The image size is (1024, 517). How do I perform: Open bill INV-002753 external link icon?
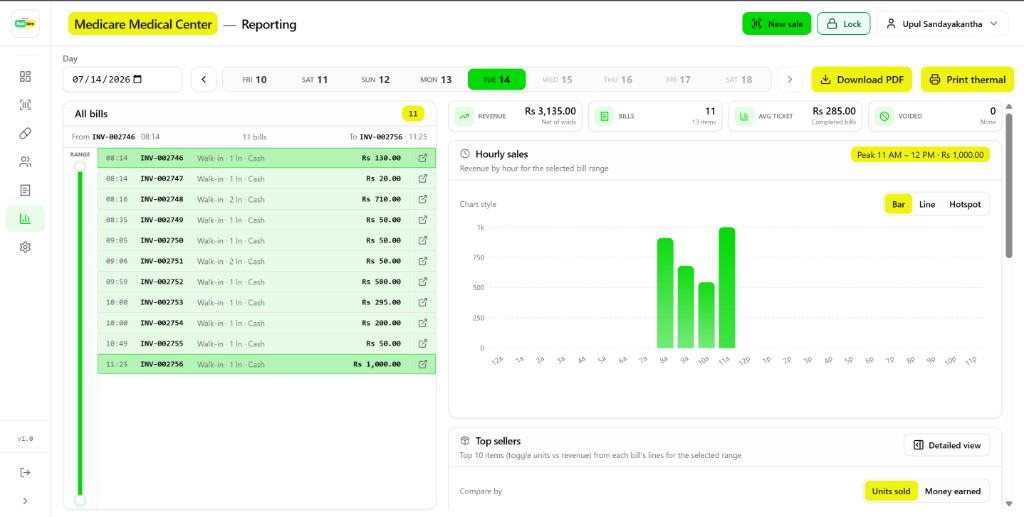pyautogui.click(x=423, y=302)
